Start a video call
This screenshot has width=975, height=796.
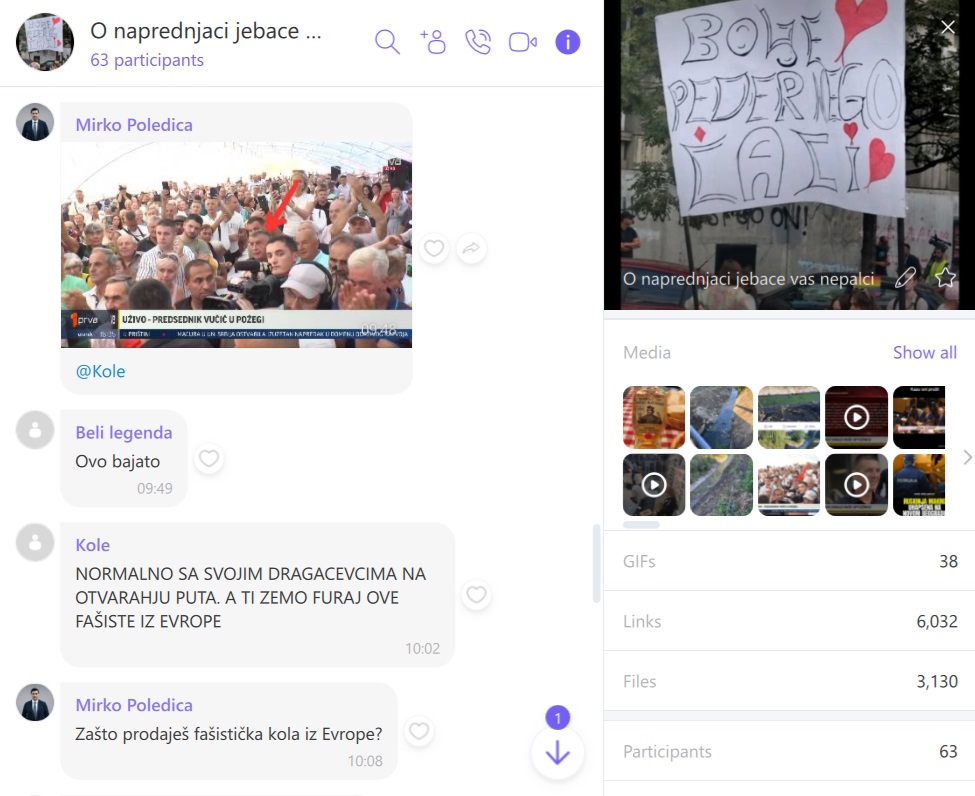[x=523, y=42]
